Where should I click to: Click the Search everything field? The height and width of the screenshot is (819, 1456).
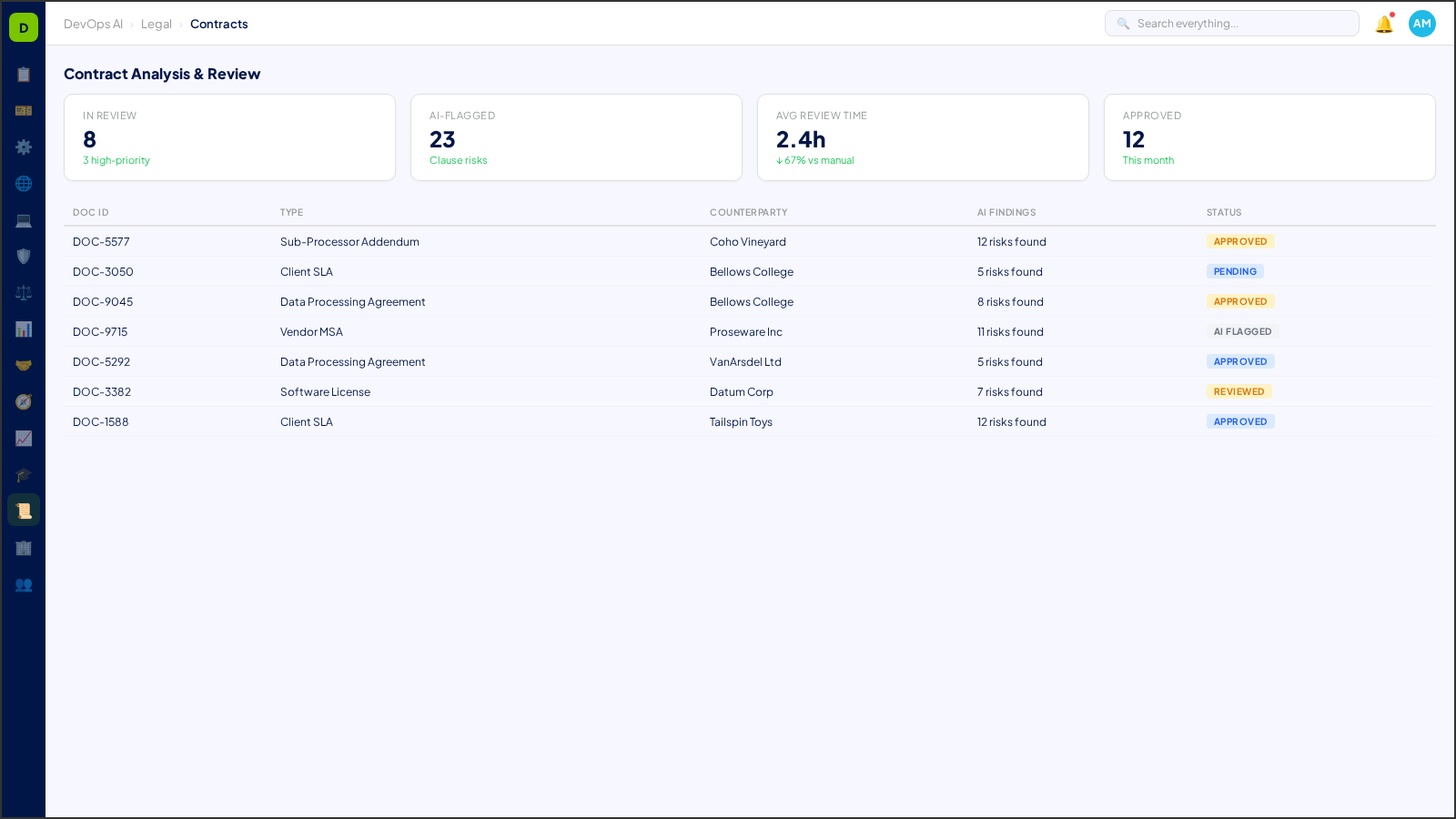[1231, 23]
